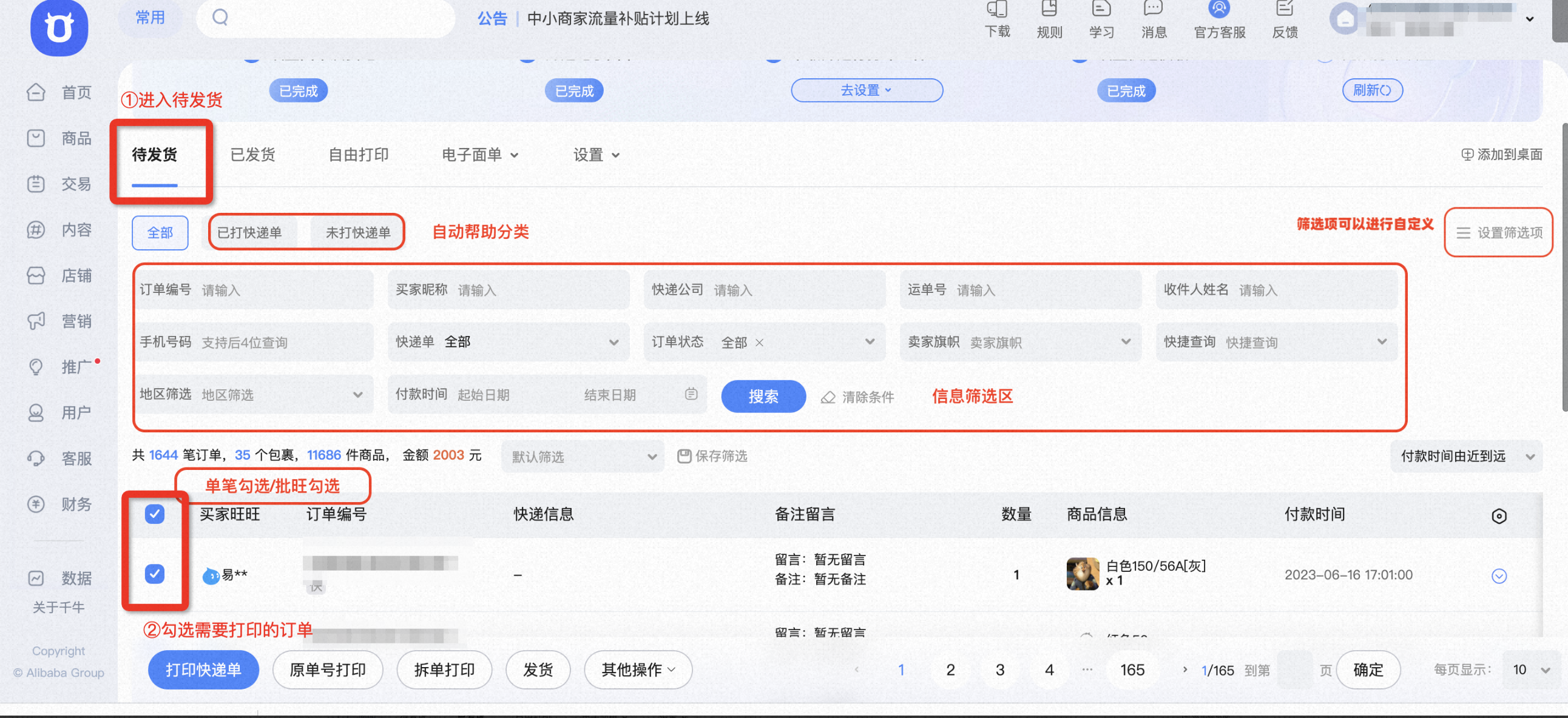Open 营销 marketing in sidebar
This screenshot has height=718, width=1568.
59,321
